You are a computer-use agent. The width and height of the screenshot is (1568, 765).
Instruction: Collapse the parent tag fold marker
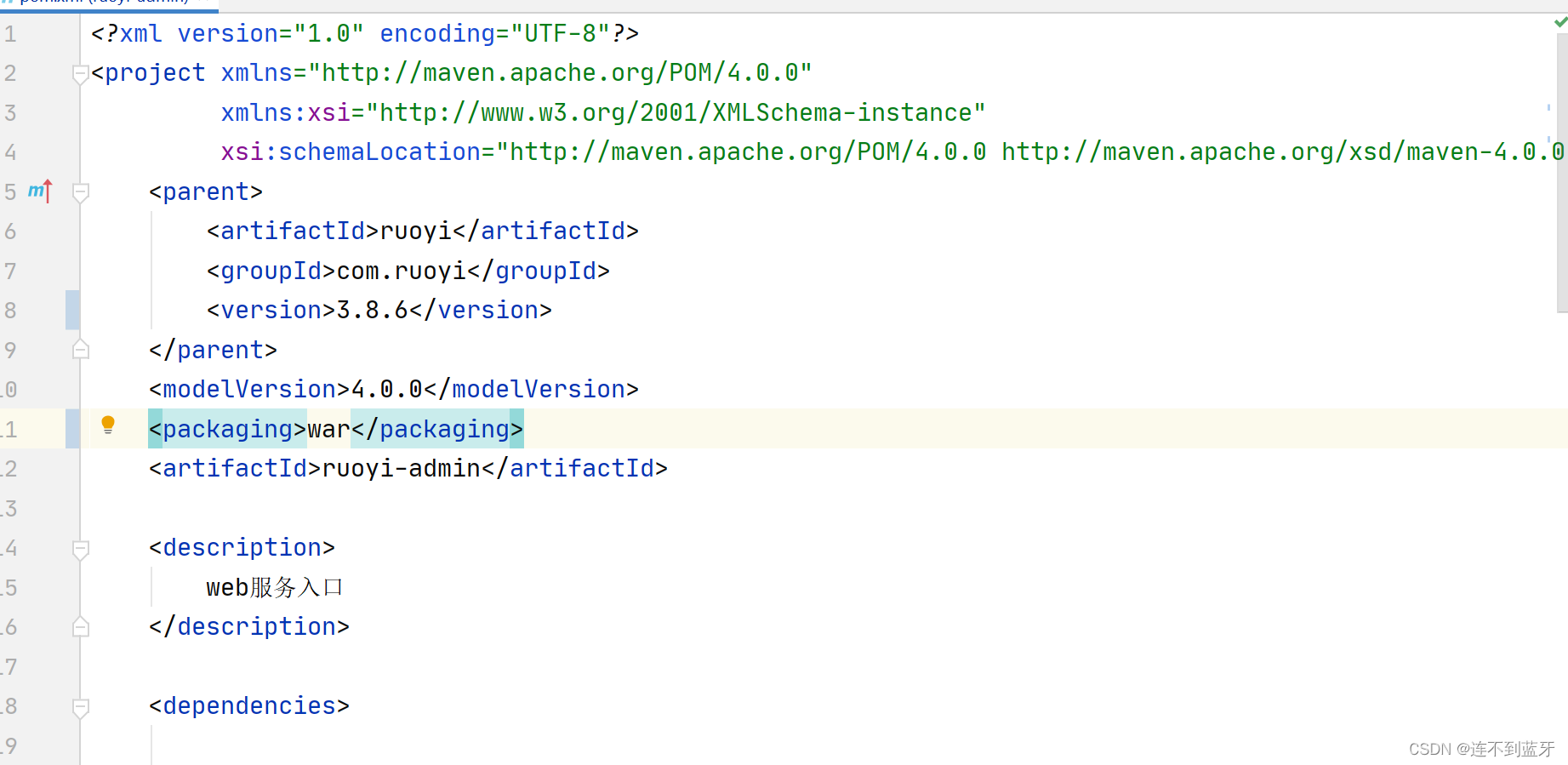81,192
